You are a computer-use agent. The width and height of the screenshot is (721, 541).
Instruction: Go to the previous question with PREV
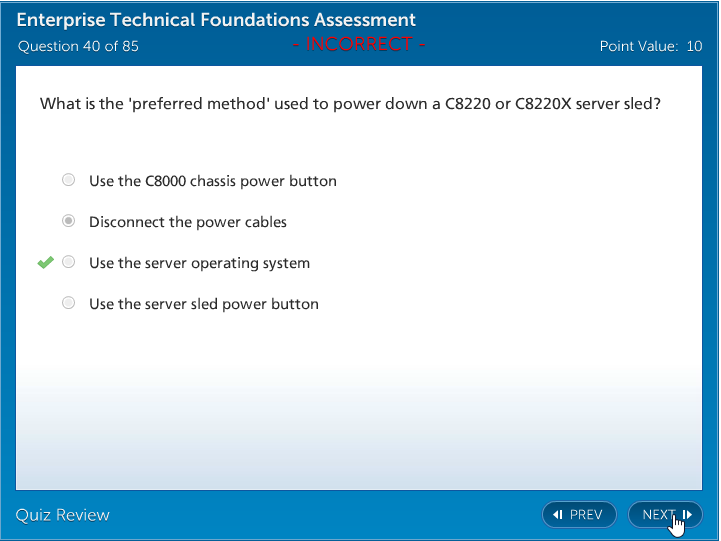tap(579, 515)
